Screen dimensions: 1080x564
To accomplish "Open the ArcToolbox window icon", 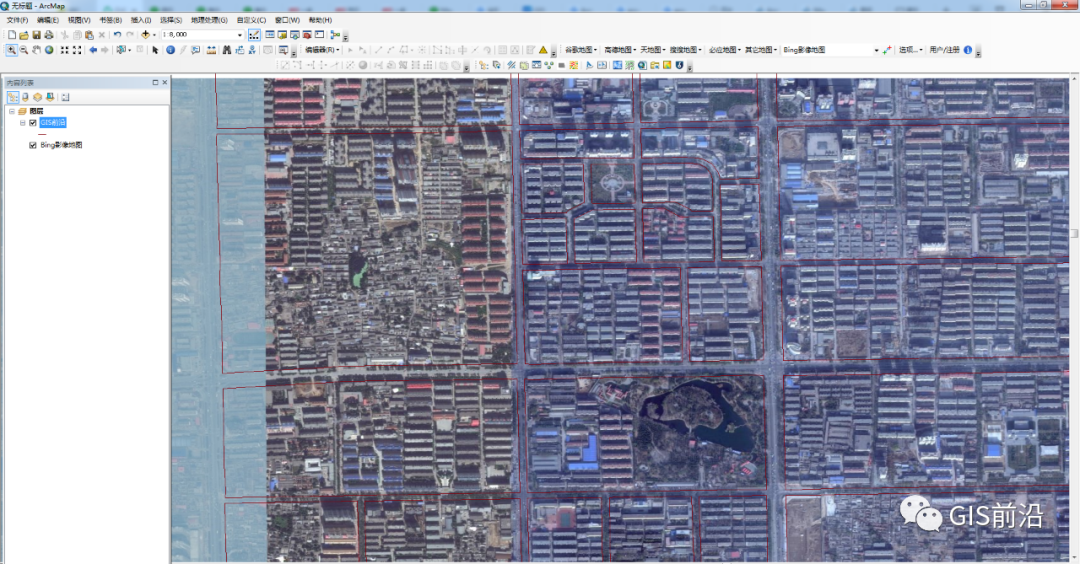I will [x=307, y=34].
